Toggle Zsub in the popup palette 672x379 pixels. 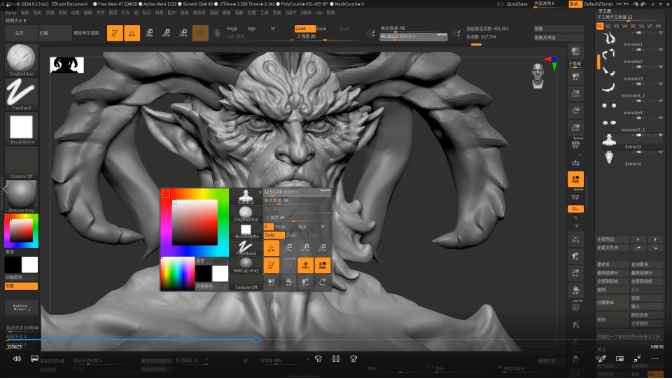[291, 235]
